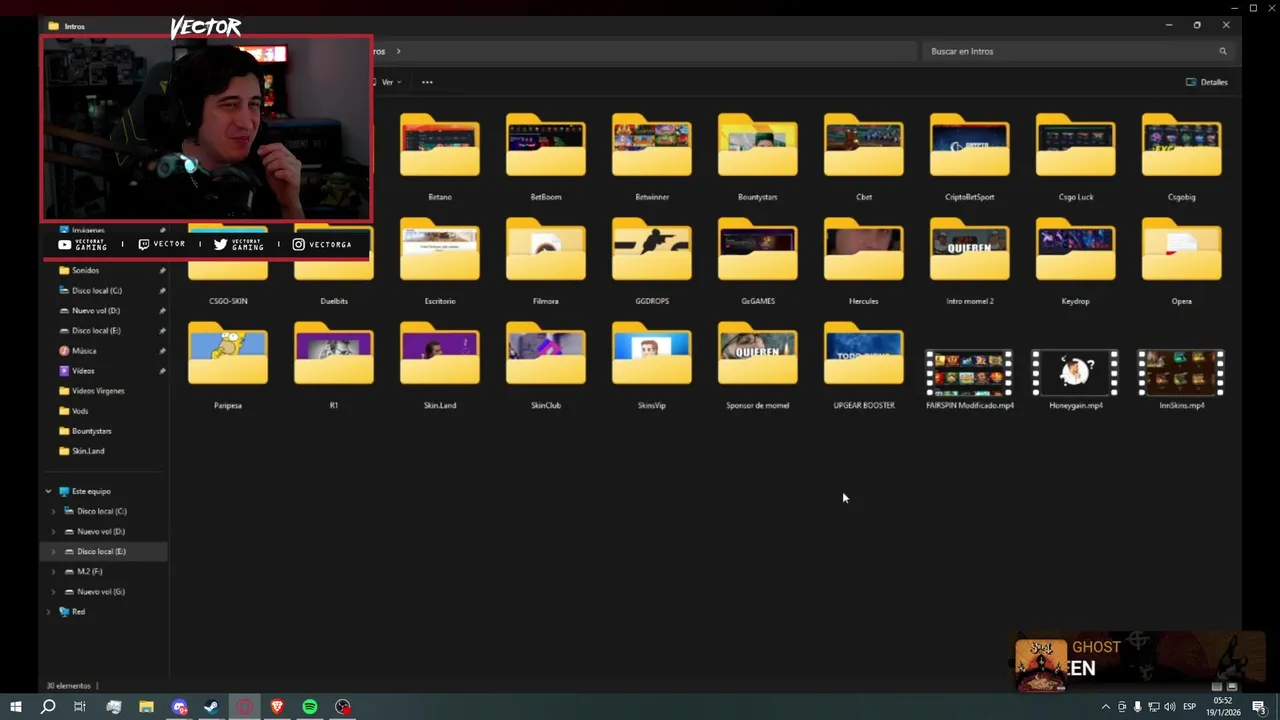Open Música in the sidebar

pos(83,351)
